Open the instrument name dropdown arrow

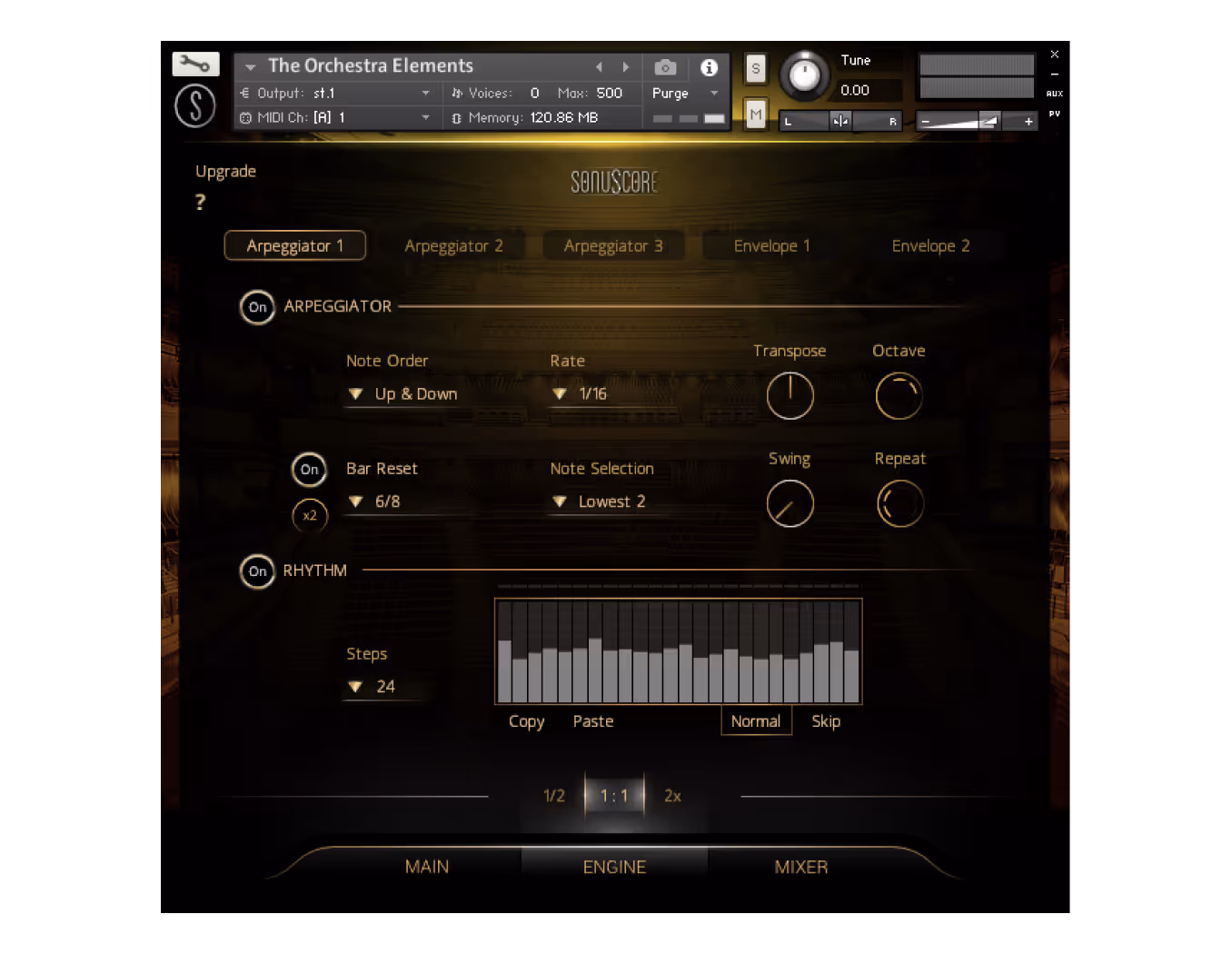click(250, 66)
